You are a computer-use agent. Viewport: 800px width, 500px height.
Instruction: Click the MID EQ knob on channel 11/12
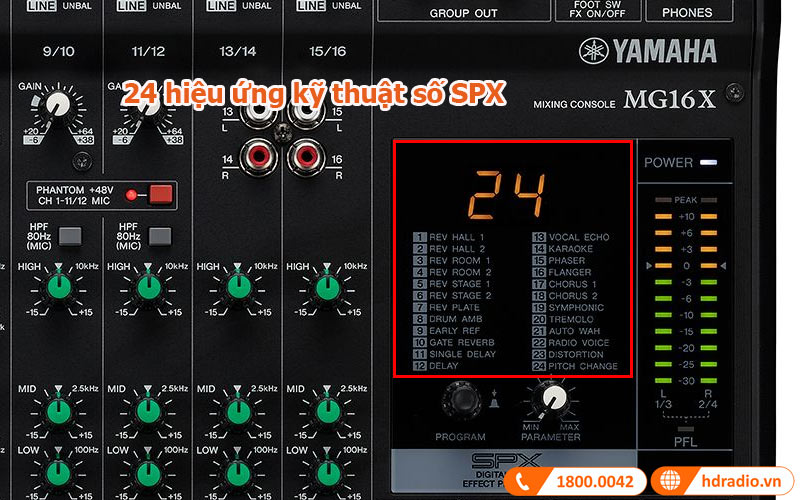(148, 411)
